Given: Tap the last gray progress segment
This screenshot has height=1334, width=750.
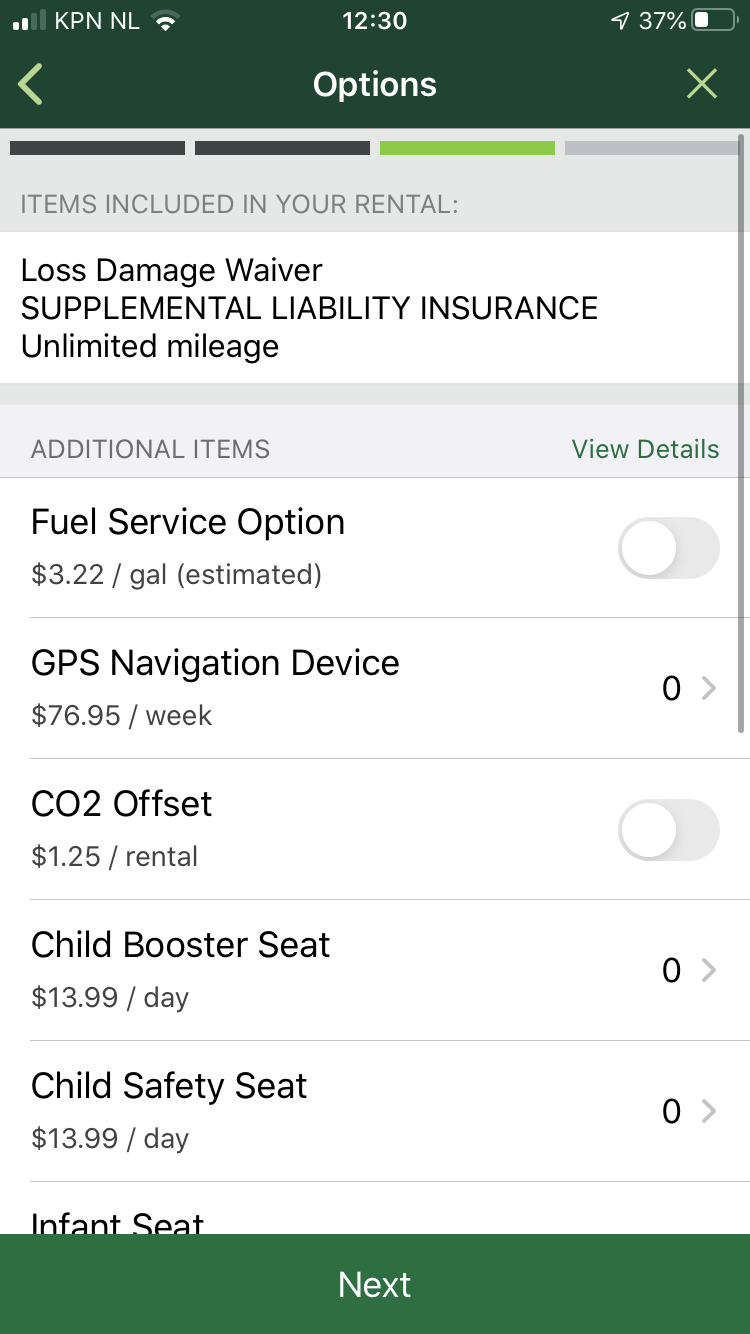Looking at the screenshot, I should click(650, 148).
